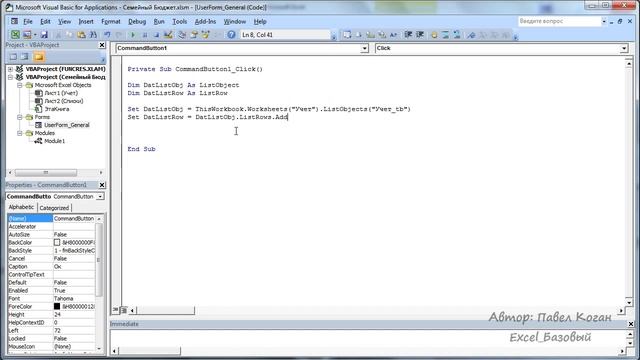The image size is (640, 360).
Task: Open the CommandButton1 object dropdown
Action: pyautogui.click(x=364, y=49)
